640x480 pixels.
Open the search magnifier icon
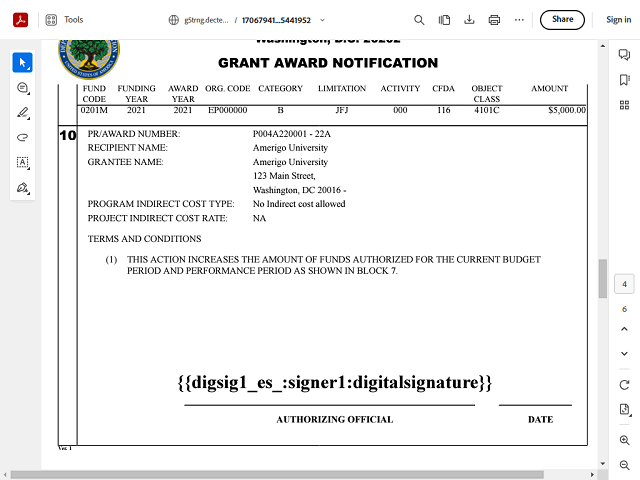[419, 20]
